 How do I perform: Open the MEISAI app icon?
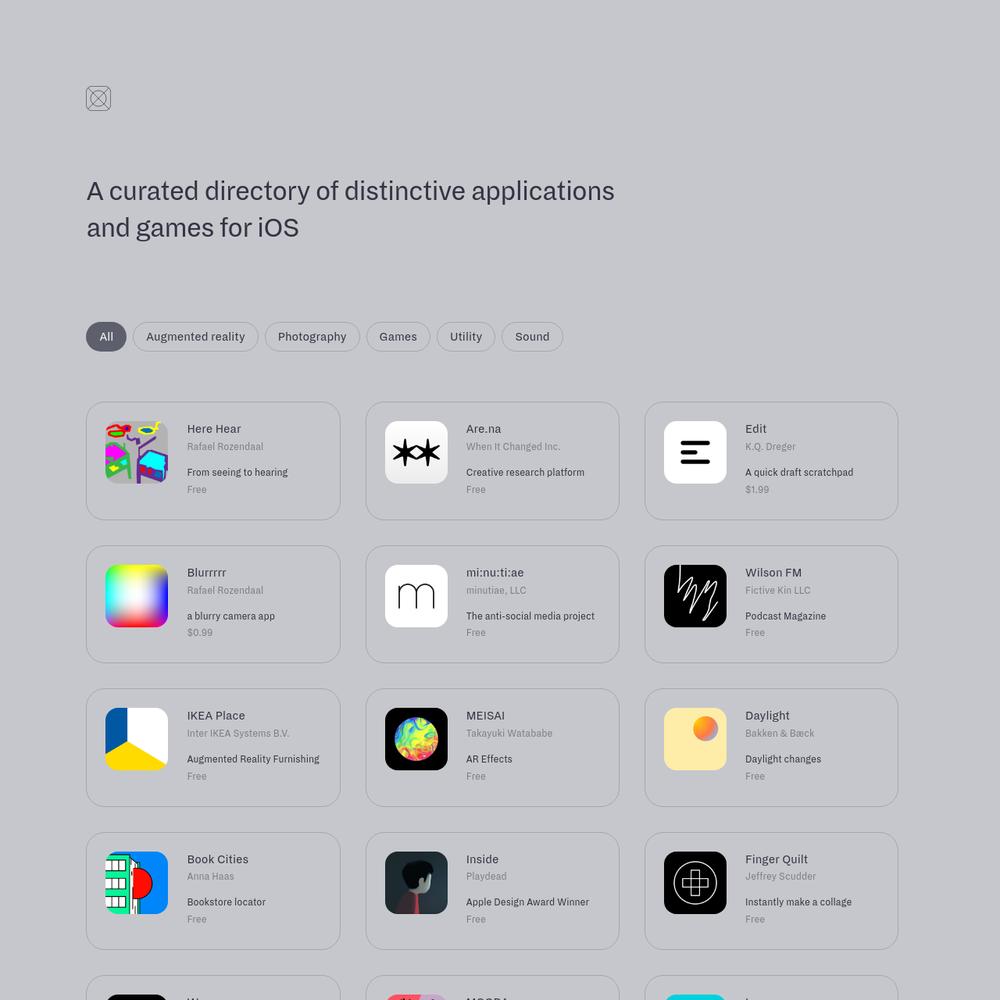416,739
